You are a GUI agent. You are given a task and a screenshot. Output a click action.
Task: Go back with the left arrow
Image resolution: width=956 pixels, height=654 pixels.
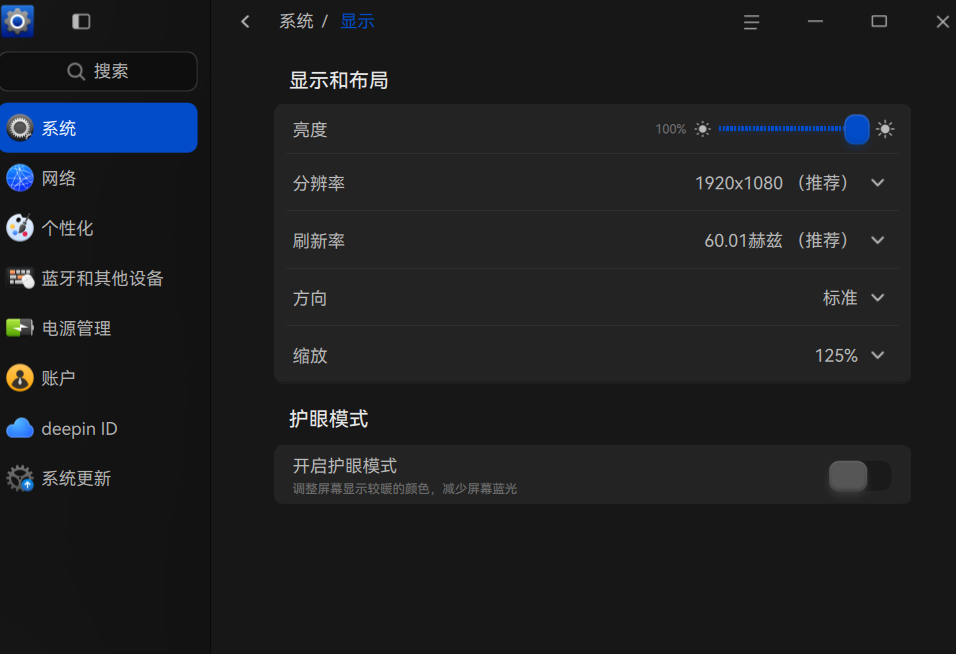(245, 22)
